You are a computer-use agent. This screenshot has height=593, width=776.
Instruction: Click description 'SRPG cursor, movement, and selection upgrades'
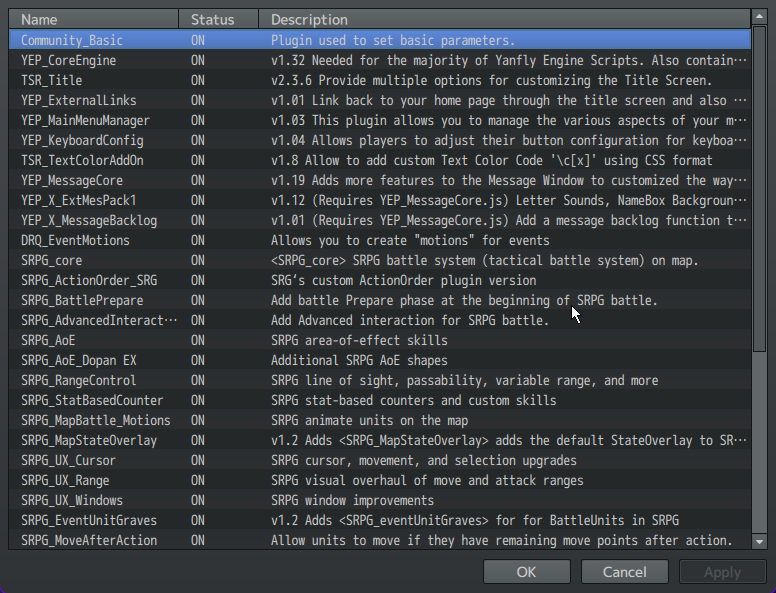[424, 461]
